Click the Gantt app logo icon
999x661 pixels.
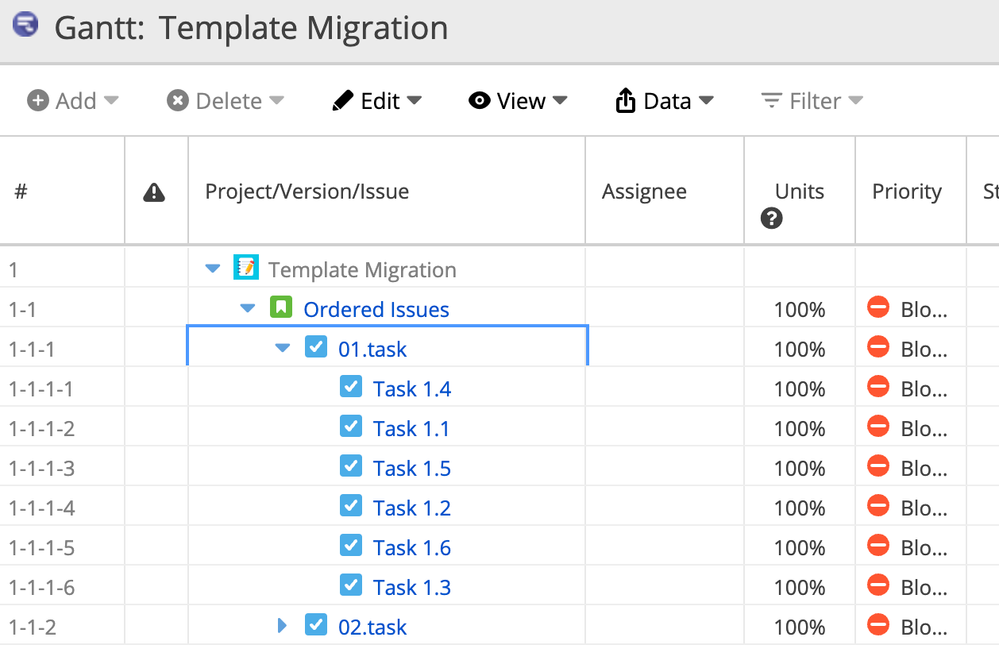pyautogui.click(x=25, y=25)
